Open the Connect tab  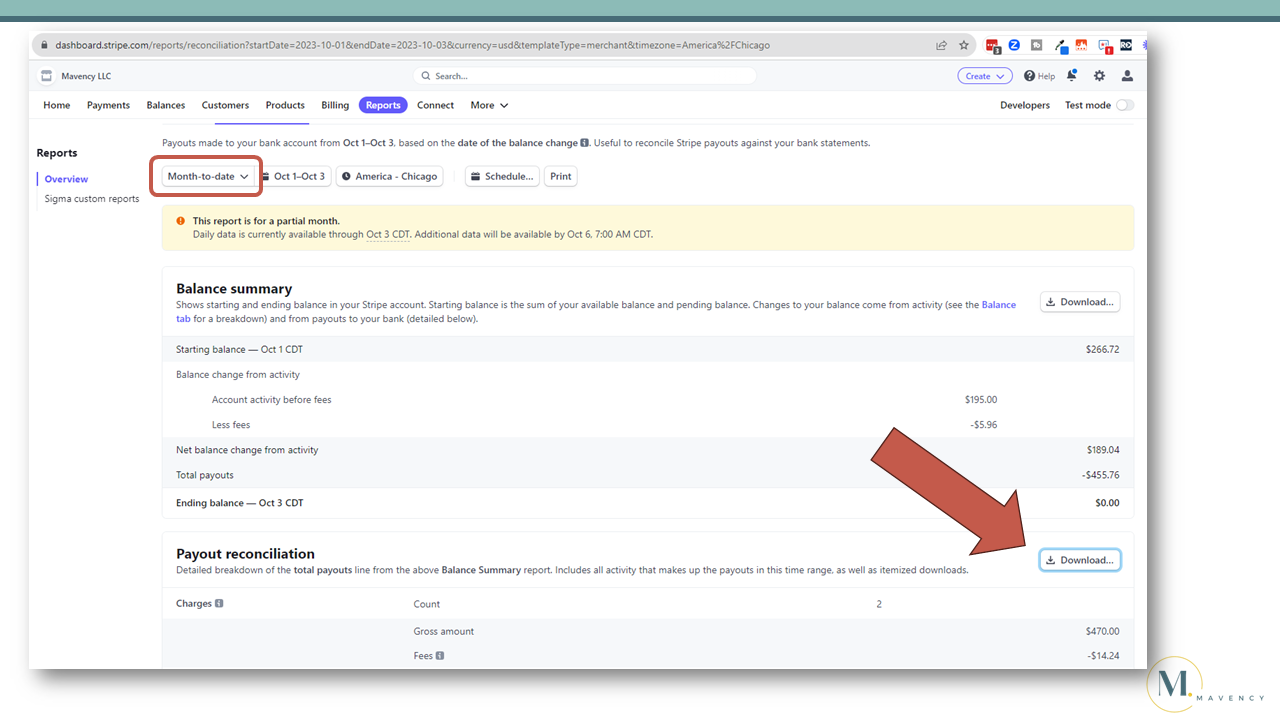[435, 105]
